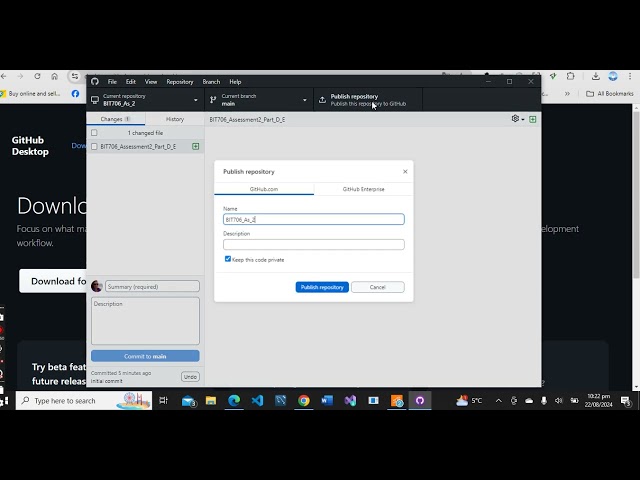Viewport: 640px width, 480px height.
Task: Select the GitHub.com tab
Action: pyautogui.click(x=264, y=189)
